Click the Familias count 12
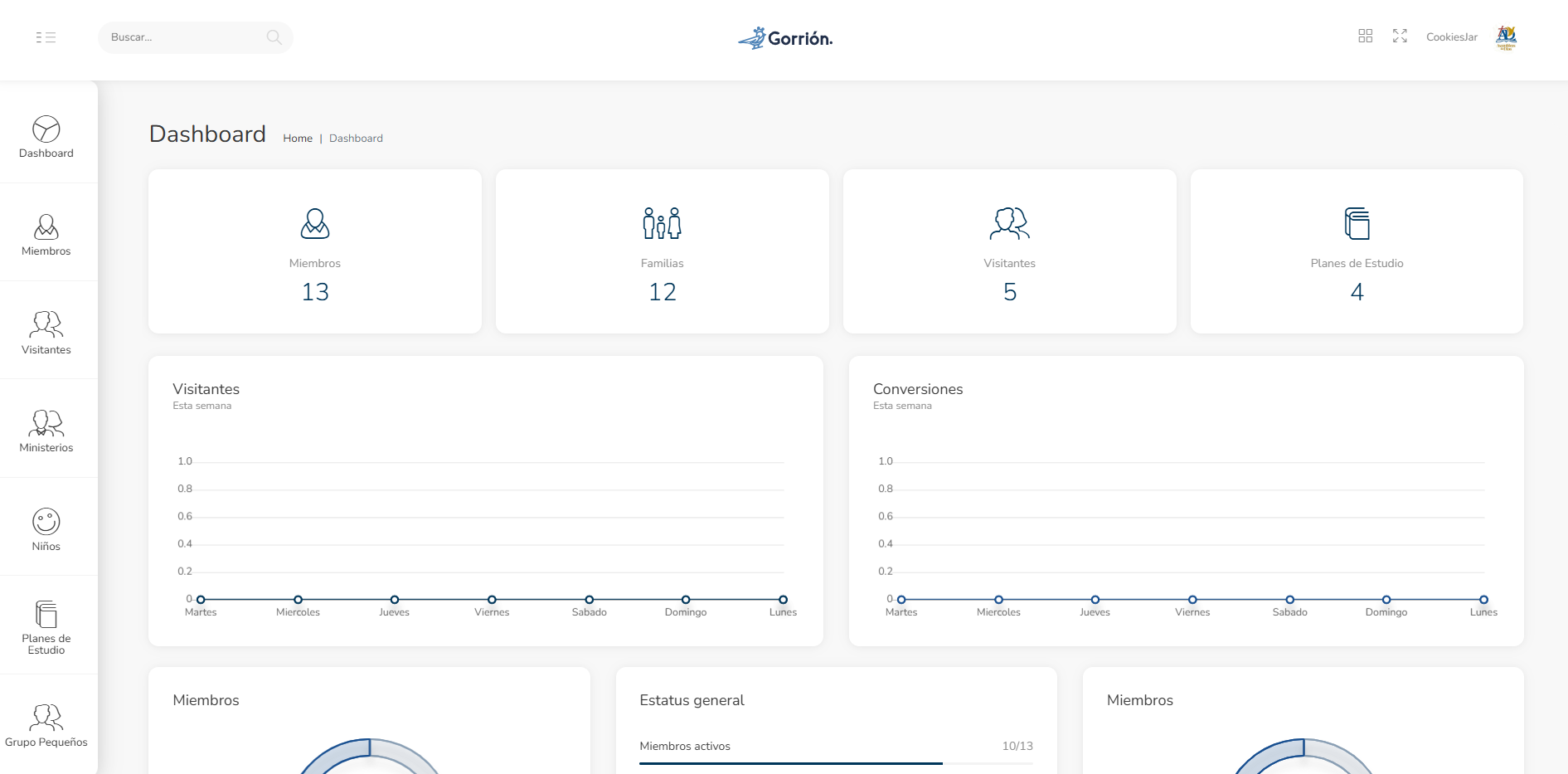The width and height of the screenshot is (1568, 774). tap(663, 292)
